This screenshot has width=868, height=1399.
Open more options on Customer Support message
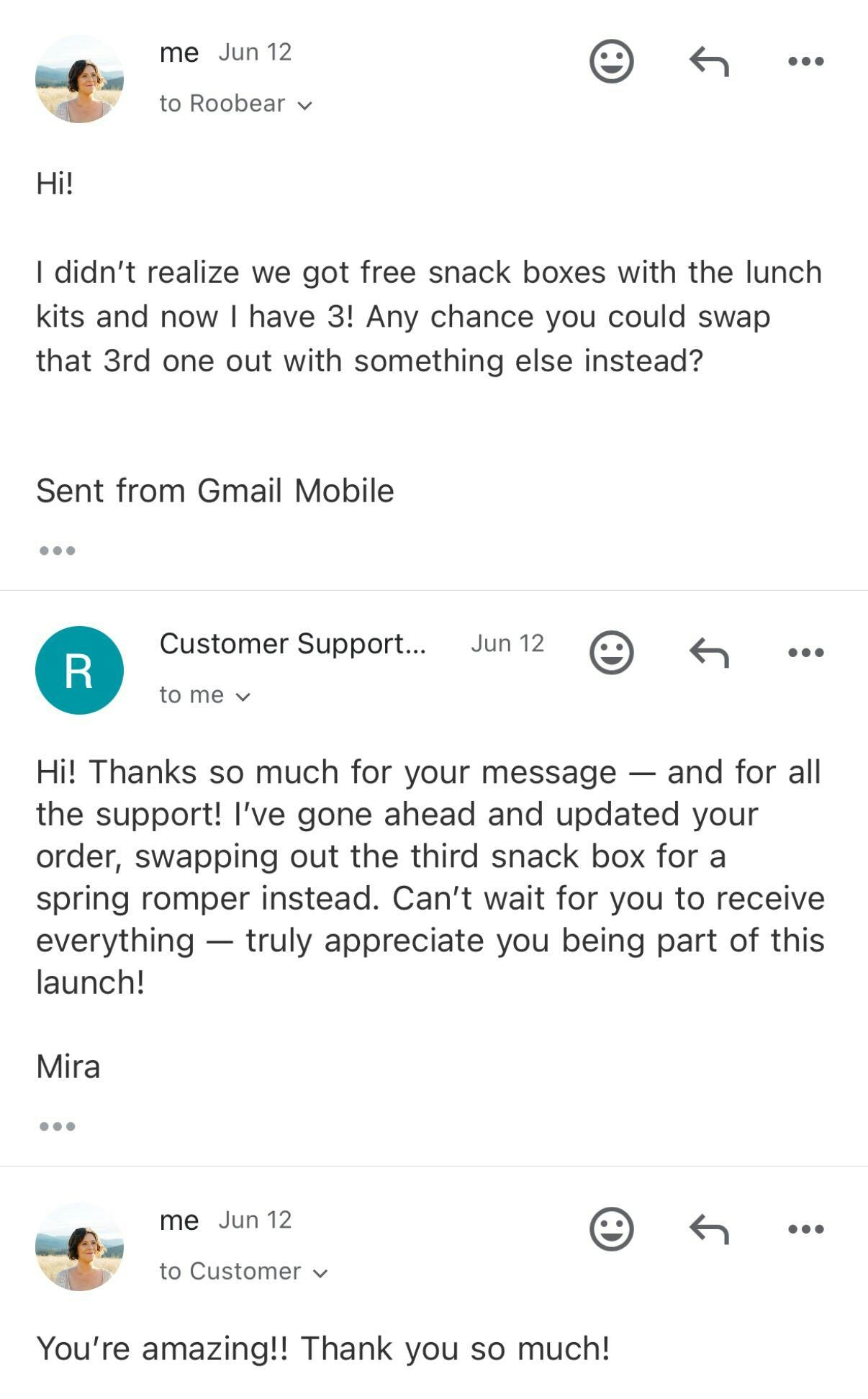pyautogui.click(x=805, y=653)
